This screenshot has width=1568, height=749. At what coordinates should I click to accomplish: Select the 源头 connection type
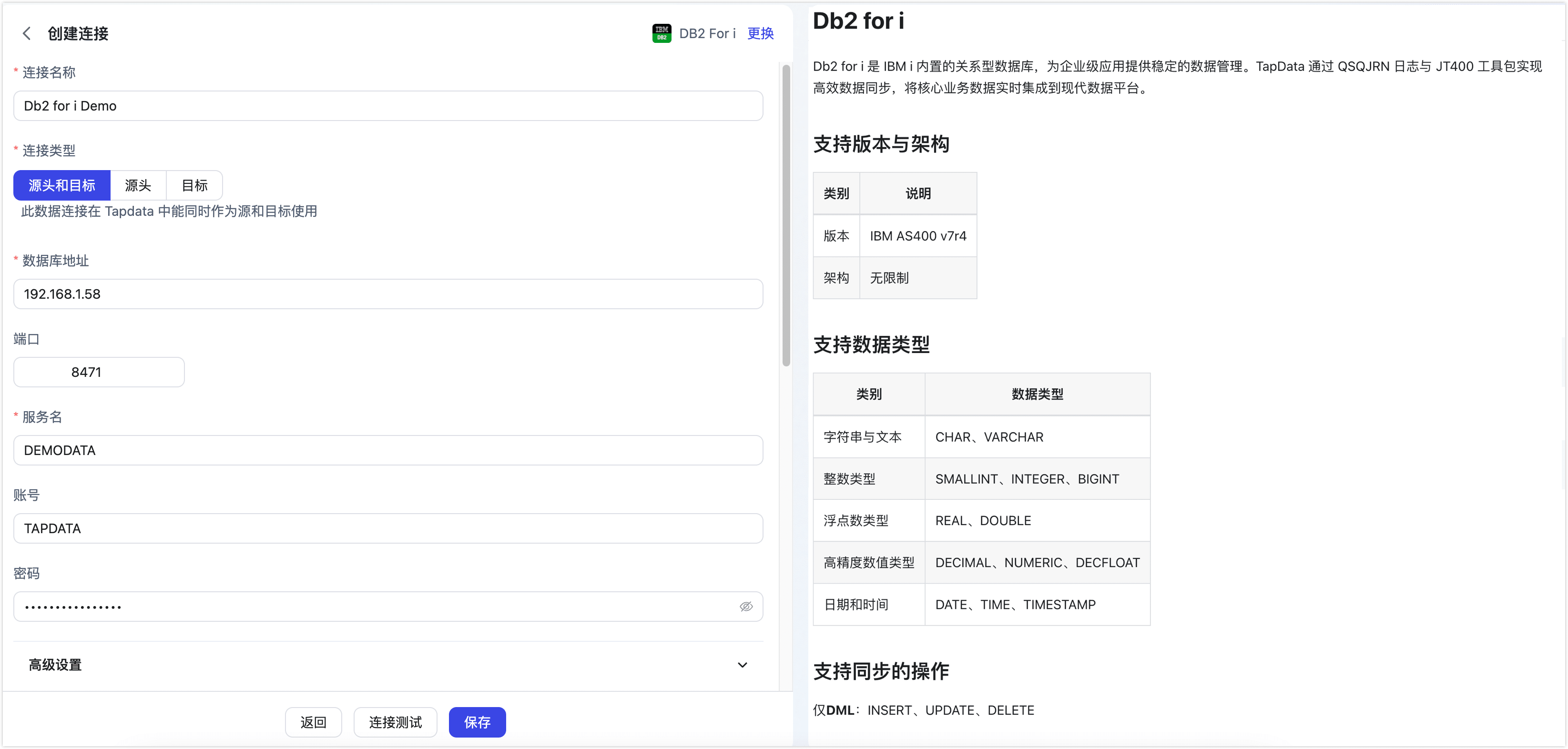pyautogui.click(x=138, y=185)
